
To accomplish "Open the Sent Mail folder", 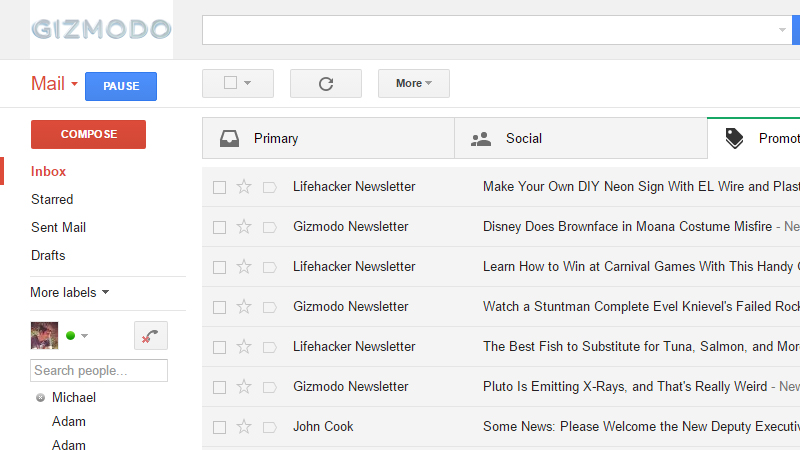I will [58, 228].
